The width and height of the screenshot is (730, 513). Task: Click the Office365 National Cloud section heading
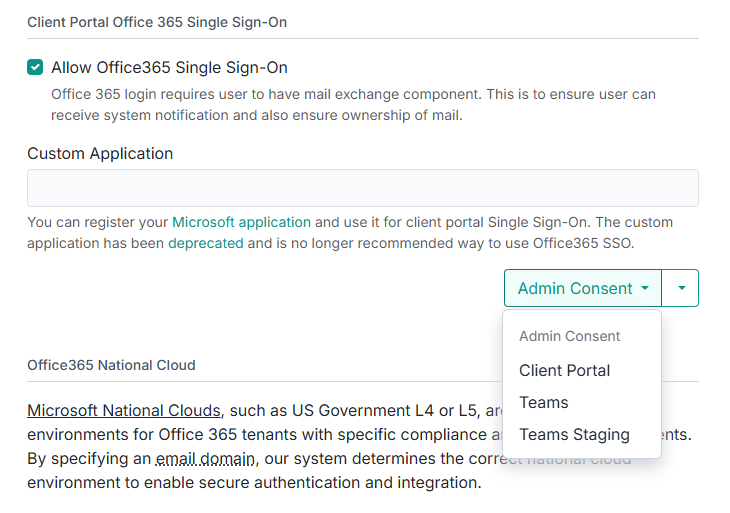click(x=111, y=365)
